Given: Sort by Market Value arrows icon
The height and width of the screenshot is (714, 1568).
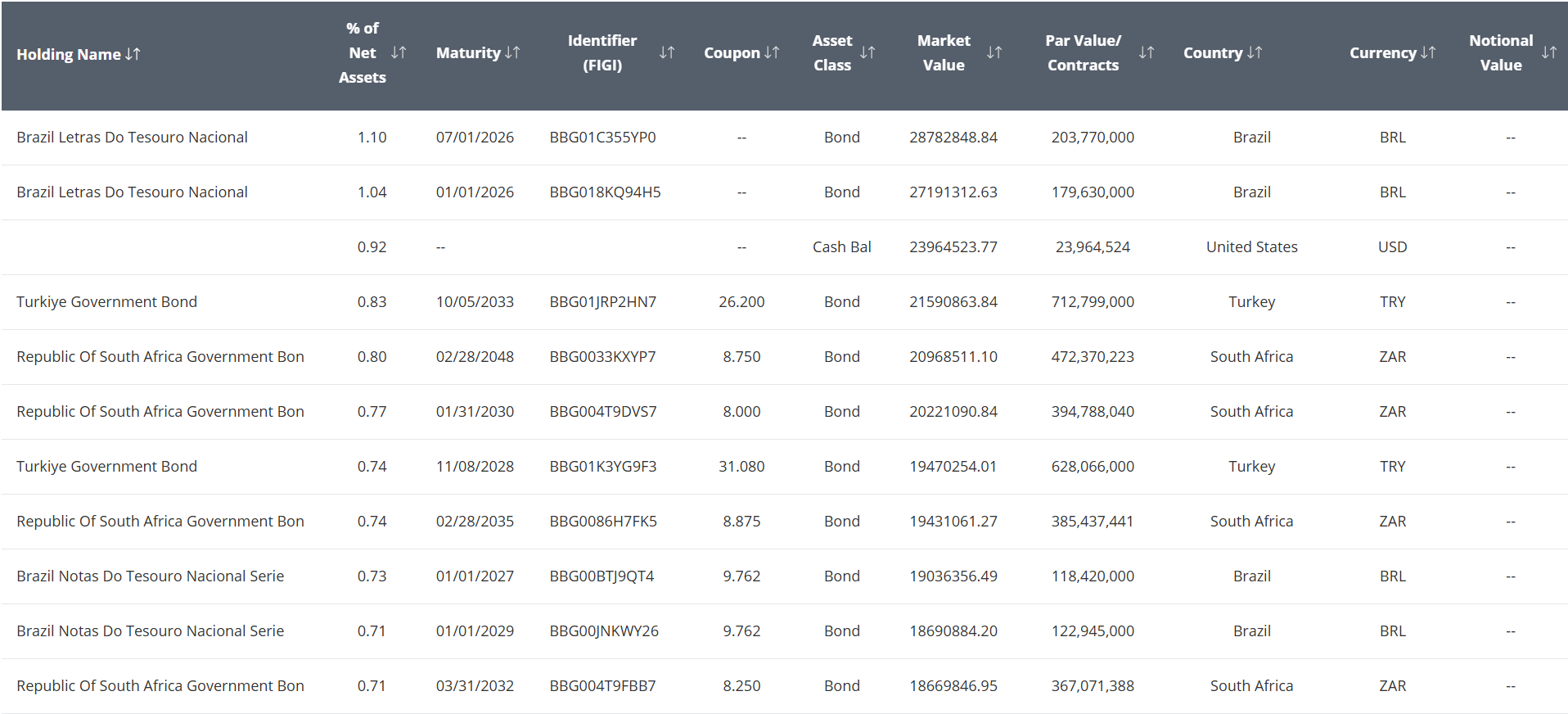Looking at the screenshot, I should click(994, 52).
